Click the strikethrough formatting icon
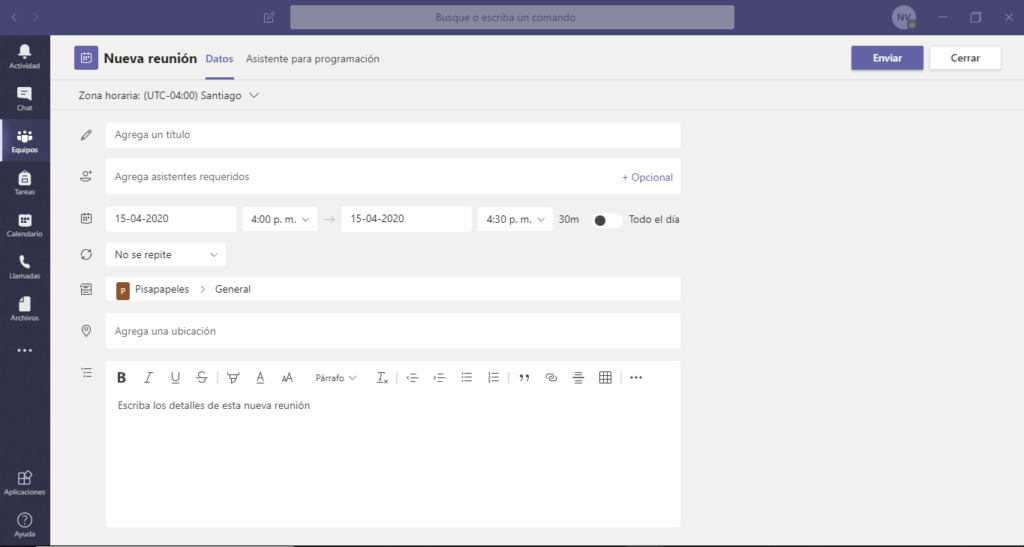The width and height of the screenshot is (1024, 547). (202, 378)
